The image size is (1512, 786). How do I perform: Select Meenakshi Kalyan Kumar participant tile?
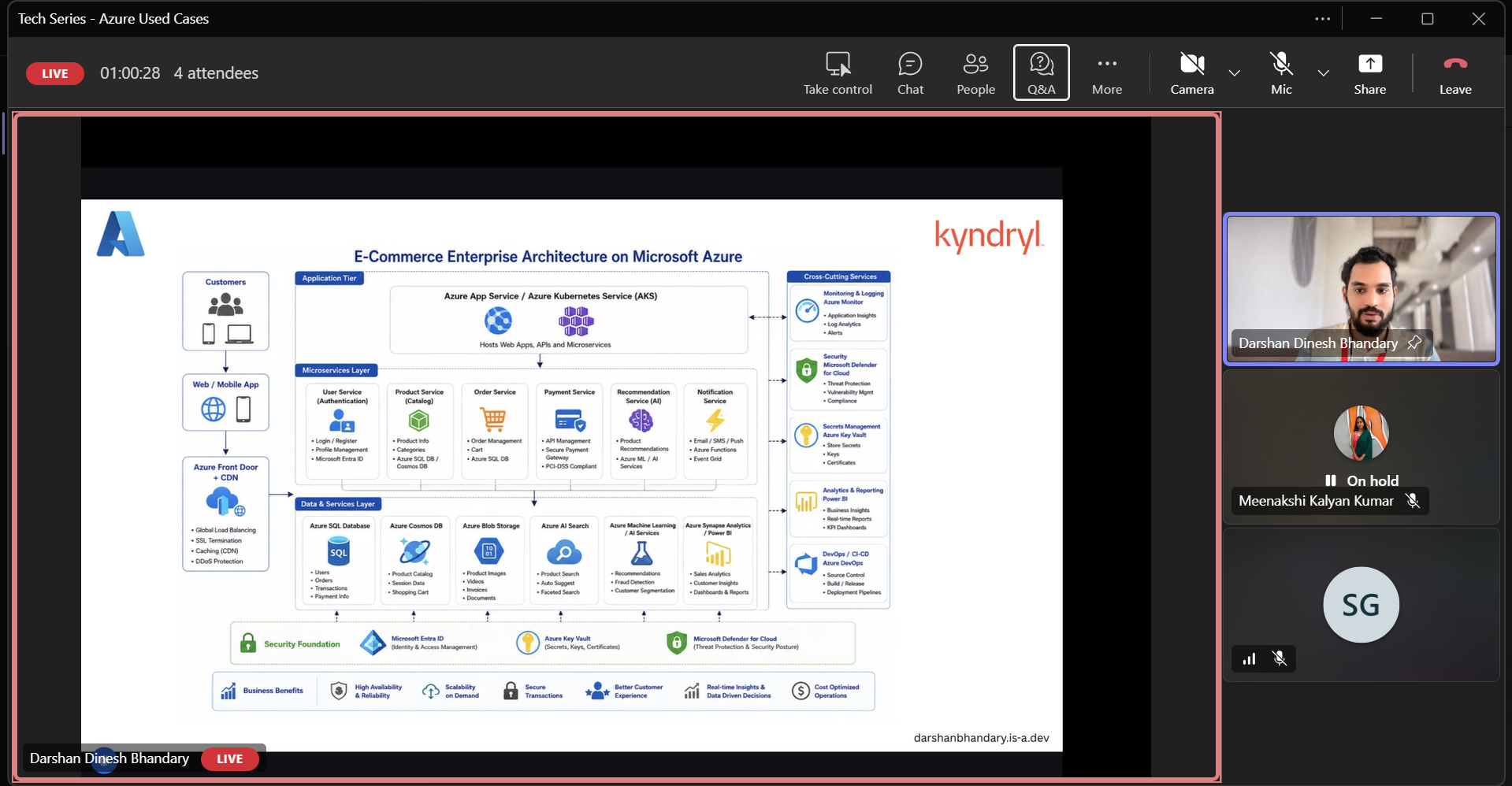click(1361, 447)
